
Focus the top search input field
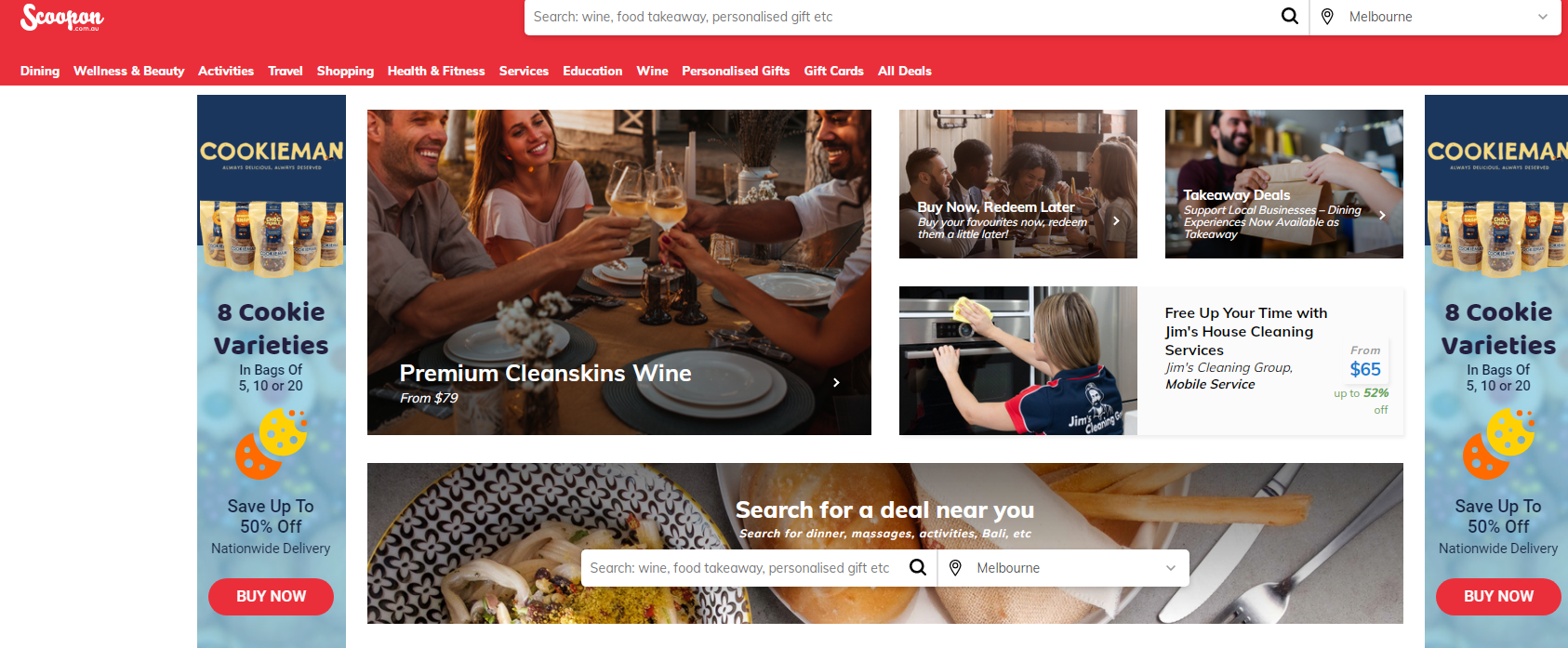pos(900,17)
